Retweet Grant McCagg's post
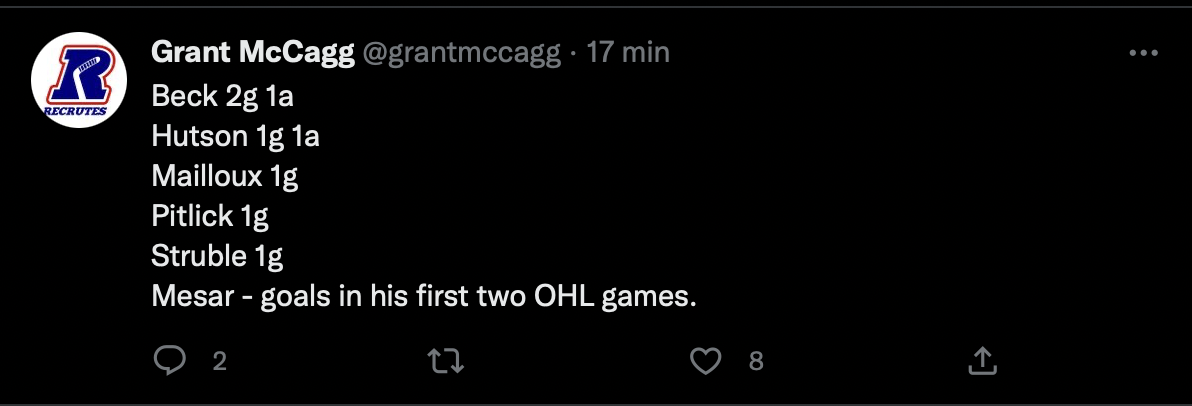The width and height of the screenshot is (1192, 406). click(446, 360)
